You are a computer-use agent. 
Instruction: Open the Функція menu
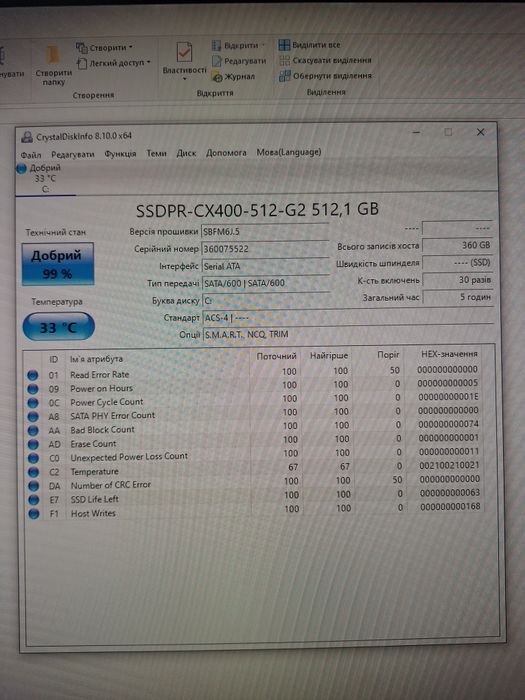(120, 154)
